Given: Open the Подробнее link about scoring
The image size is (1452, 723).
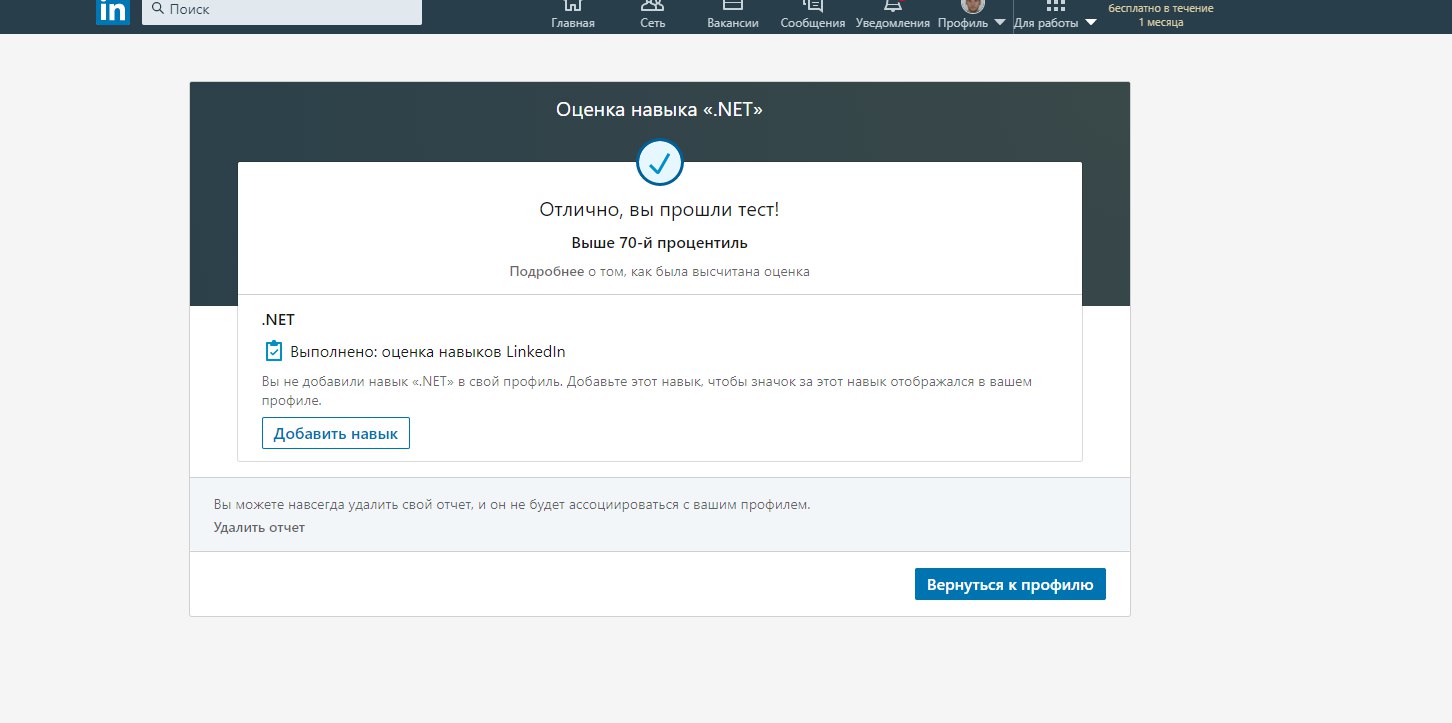Looking at the screenshot, I should click(x=546, y=271).
